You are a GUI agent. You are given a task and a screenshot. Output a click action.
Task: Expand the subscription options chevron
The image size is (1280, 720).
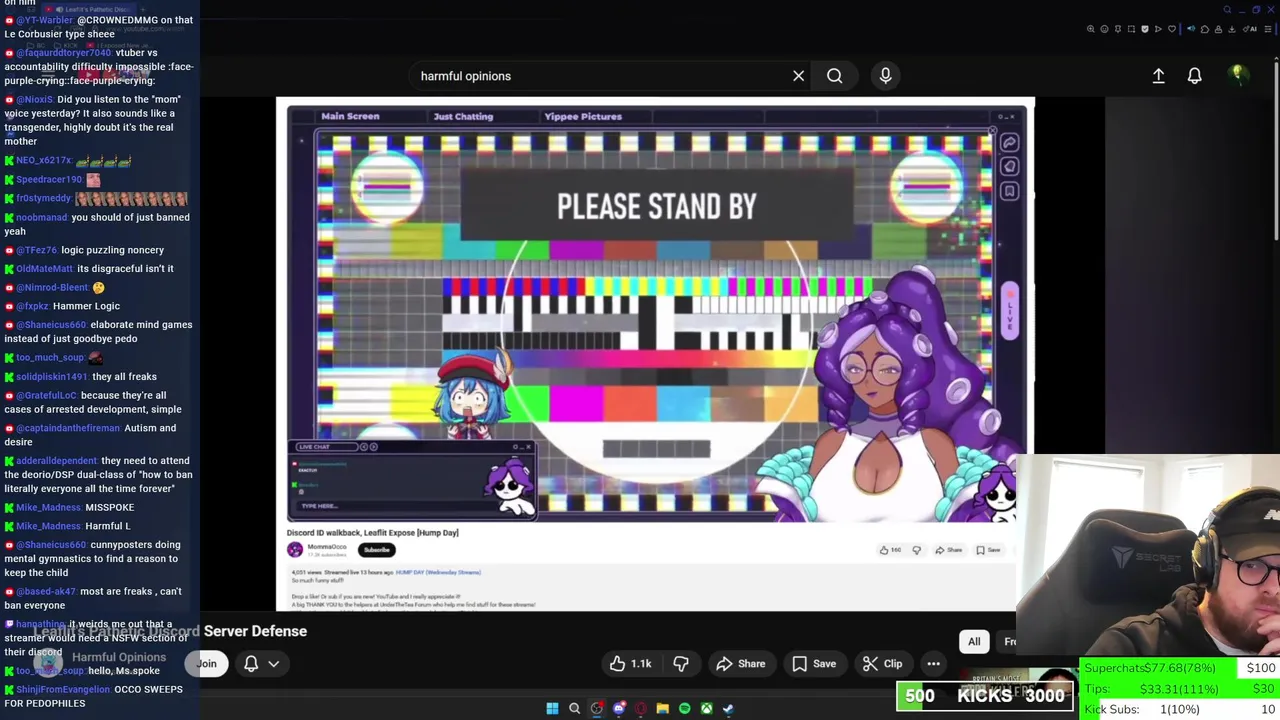273,664
